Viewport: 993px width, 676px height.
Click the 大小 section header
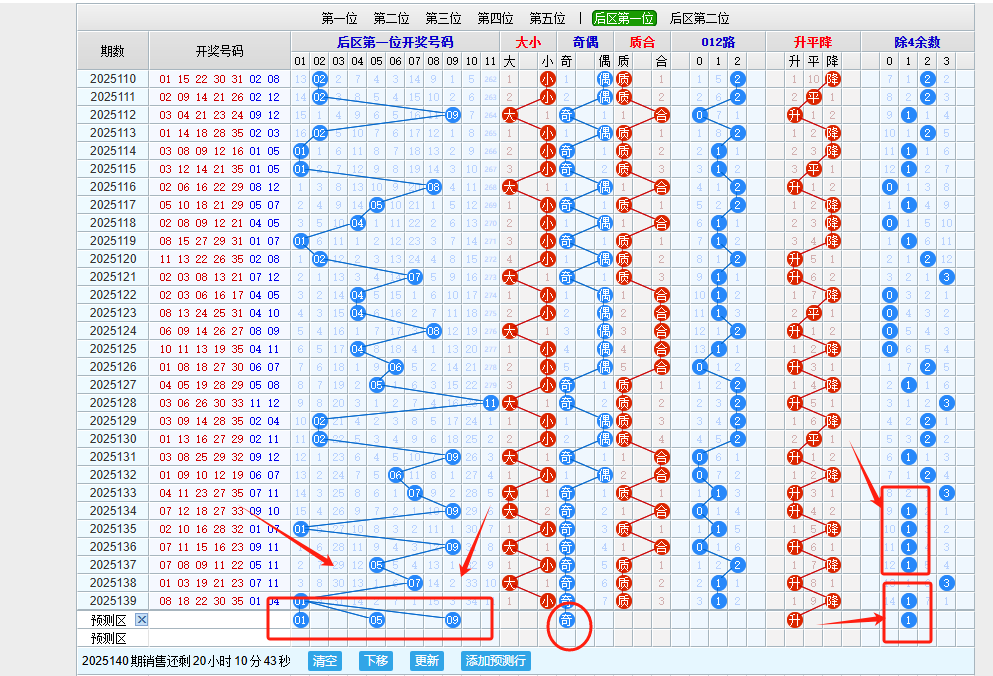[x=528, y=42]
